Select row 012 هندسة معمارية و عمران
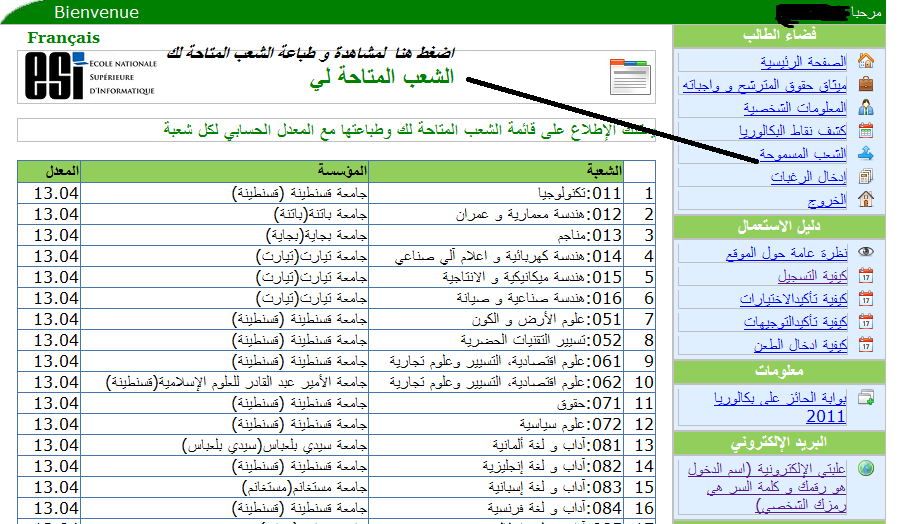This screenshot has width=906, height=524. (336, 214)
